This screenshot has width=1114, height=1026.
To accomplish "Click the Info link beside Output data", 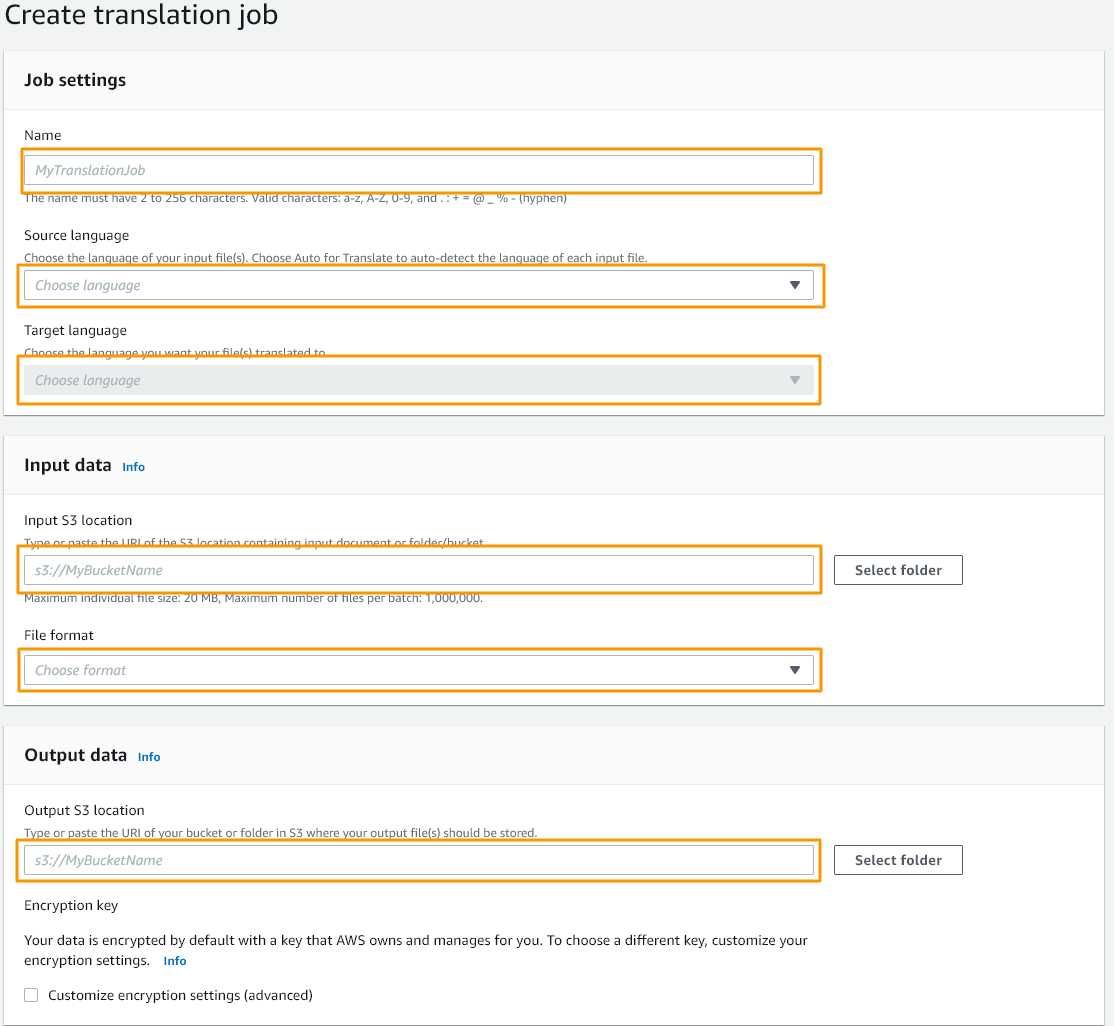I will pos(148,757).
